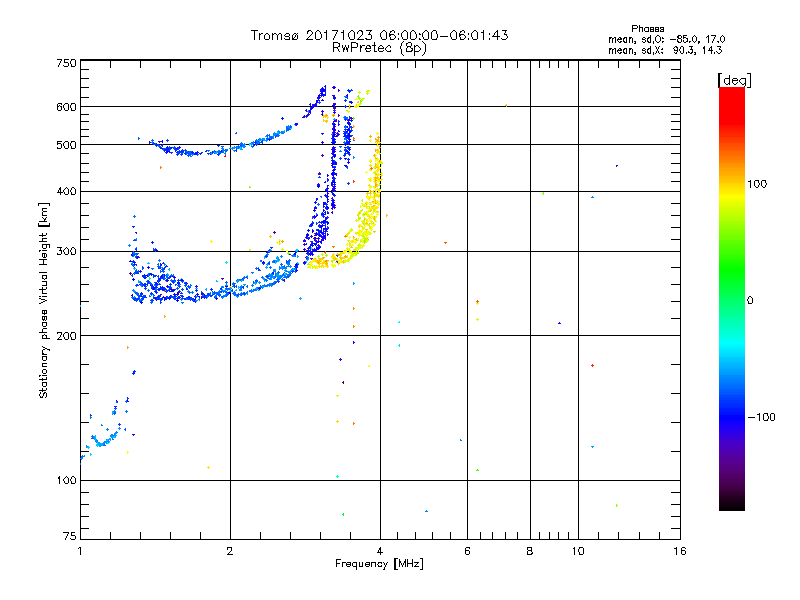Click the colorbar '-100' tick label
The width and height of the screenshot is (800, 600).
click(x=762, y=417)
